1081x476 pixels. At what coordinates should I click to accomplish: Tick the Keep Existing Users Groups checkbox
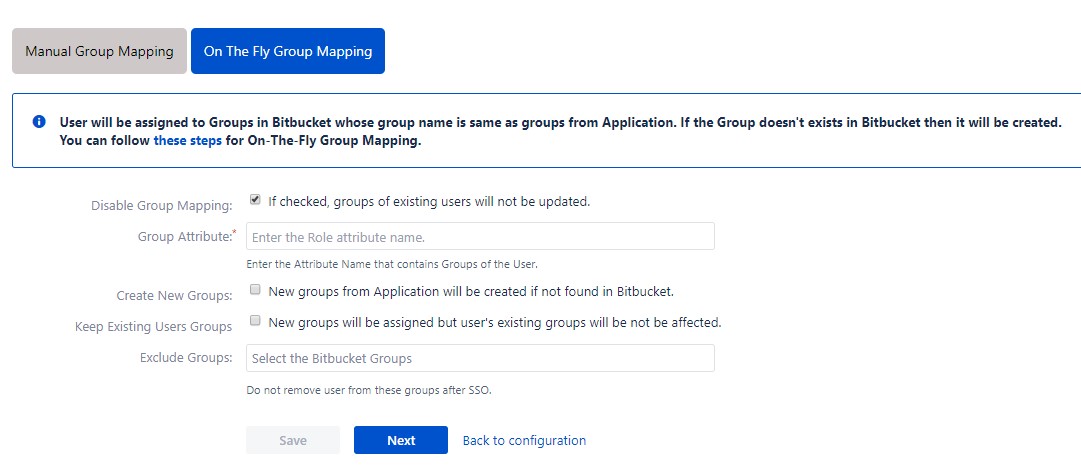[255, 321]
